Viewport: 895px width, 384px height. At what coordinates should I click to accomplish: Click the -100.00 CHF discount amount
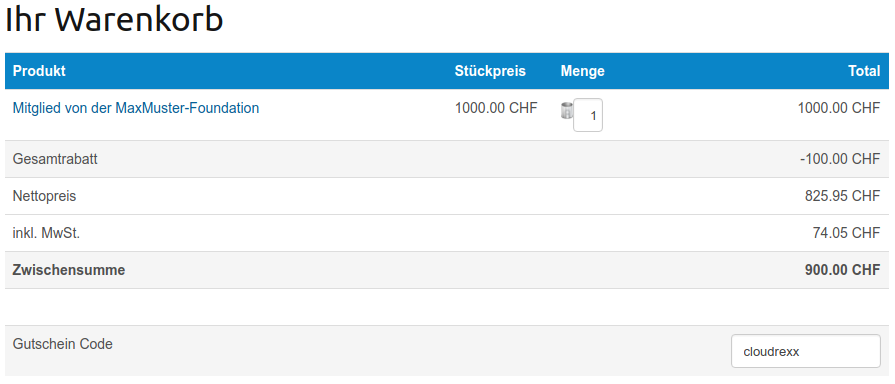pos(840,159)
